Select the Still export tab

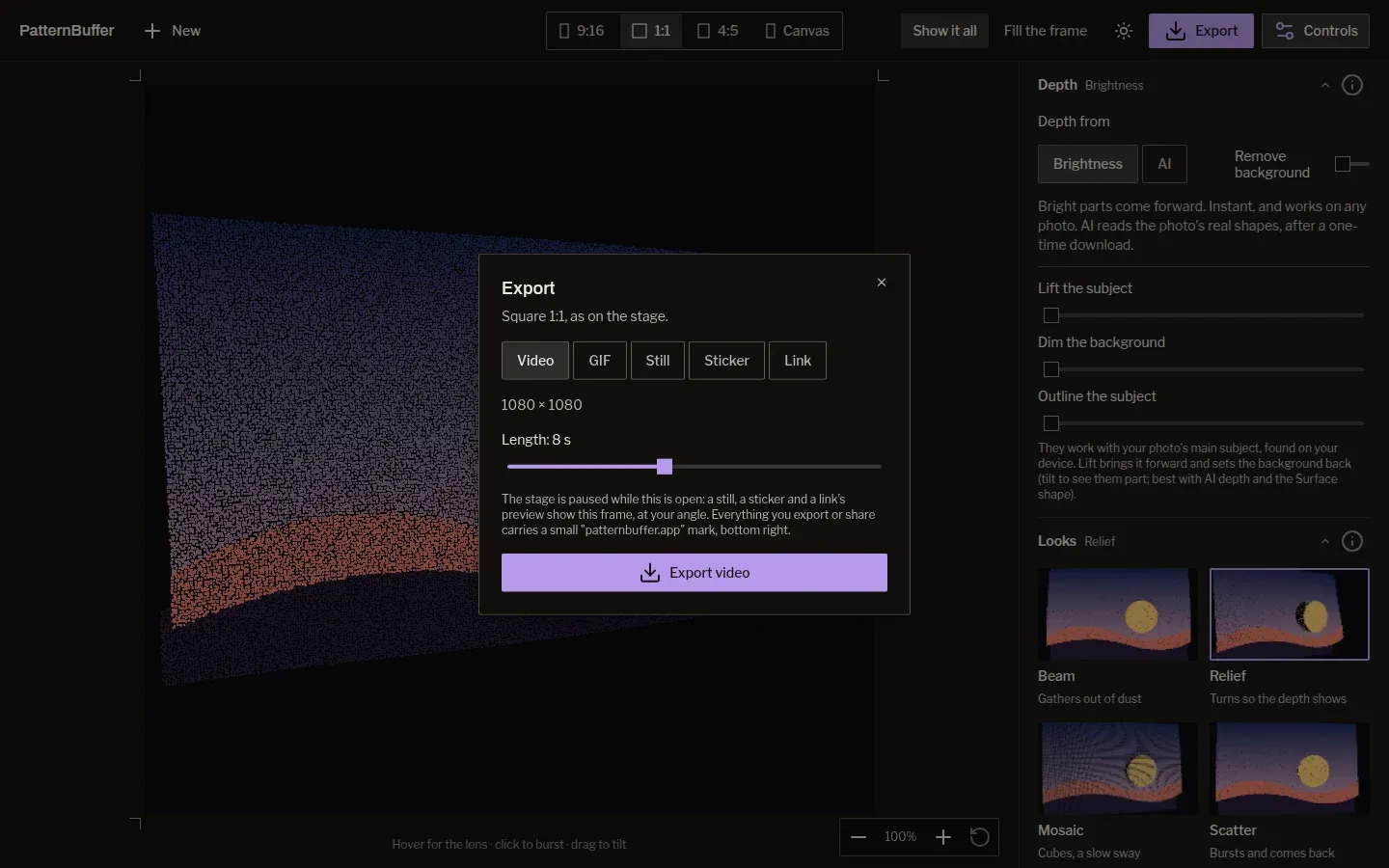[658, 361]
